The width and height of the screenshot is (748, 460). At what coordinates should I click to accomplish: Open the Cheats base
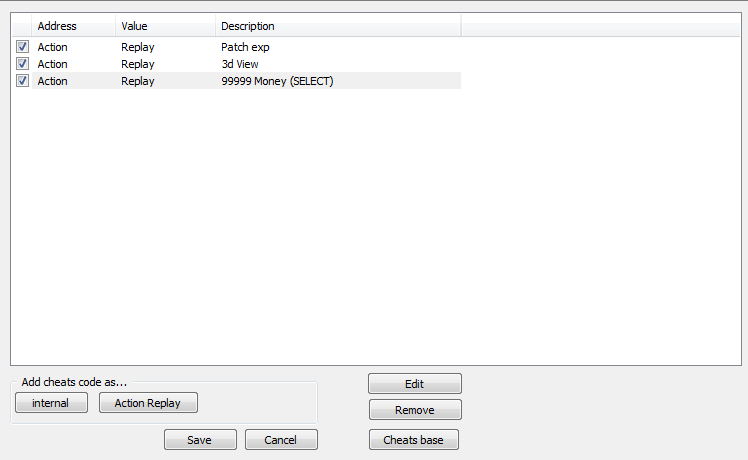click(x=414, y=439)
